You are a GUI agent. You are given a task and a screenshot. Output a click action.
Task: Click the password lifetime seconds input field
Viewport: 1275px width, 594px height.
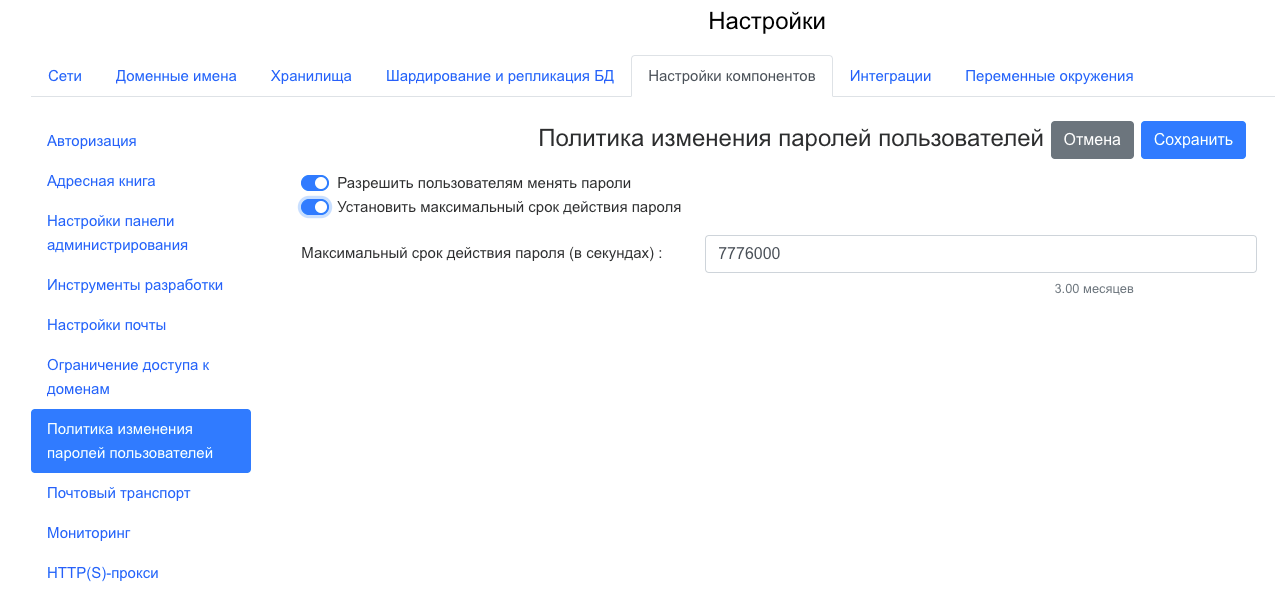980,254
